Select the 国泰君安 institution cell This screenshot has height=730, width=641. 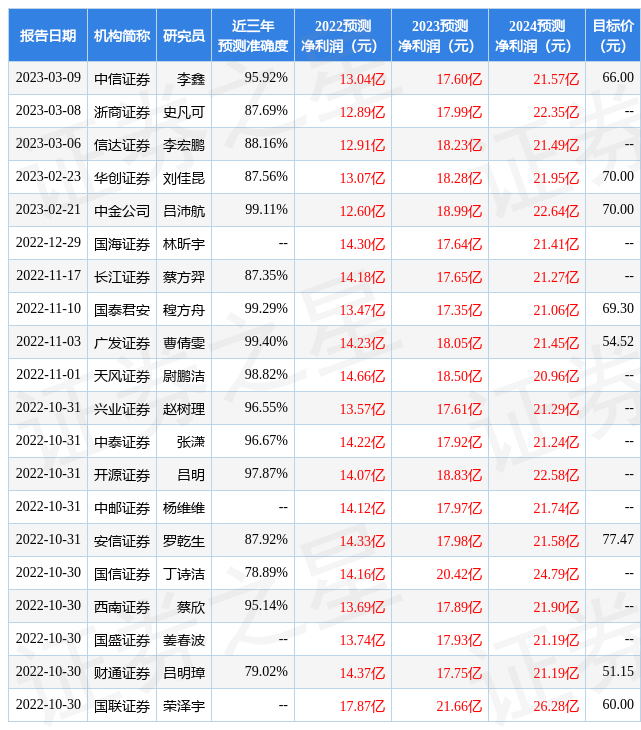pyautogui.click(x=122, y=310)
